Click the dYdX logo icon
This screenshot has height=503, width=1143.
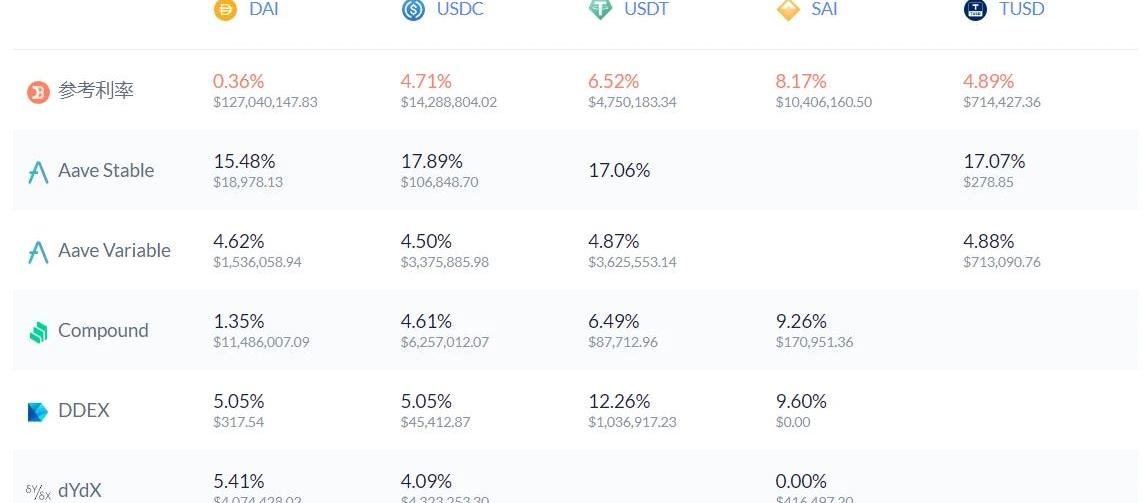pyautogui.click(x=36, y=491)
